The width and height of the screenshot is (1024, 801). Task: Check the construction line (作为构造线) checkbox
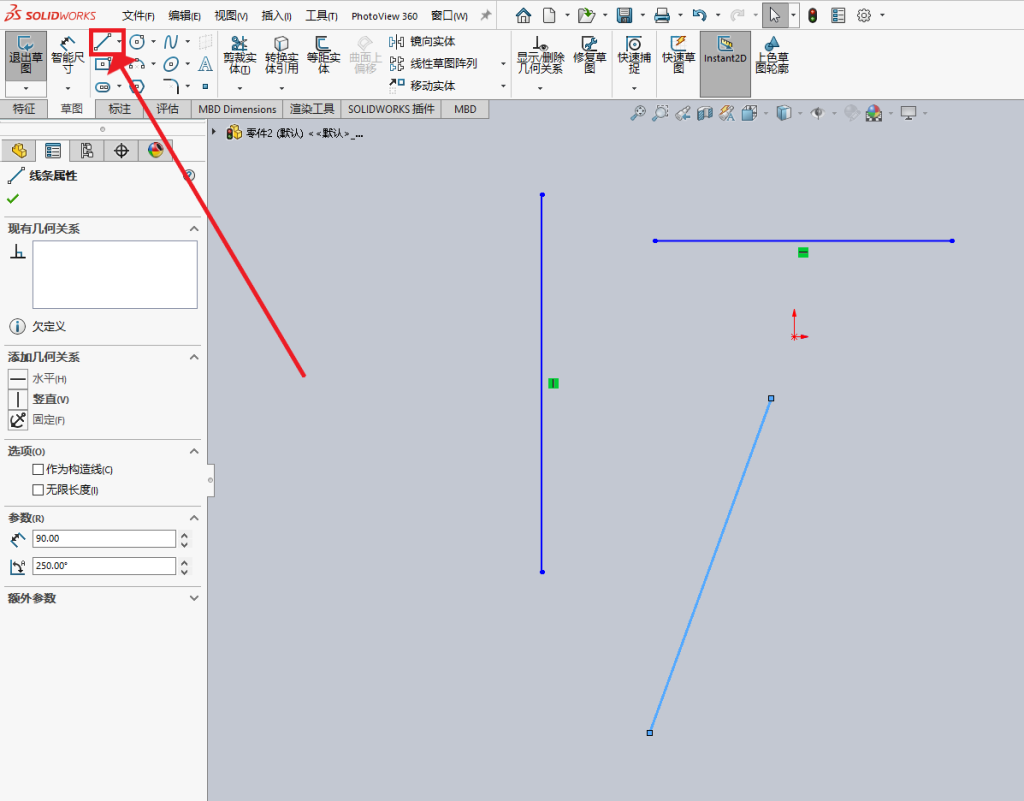click(x=38, y=469)
